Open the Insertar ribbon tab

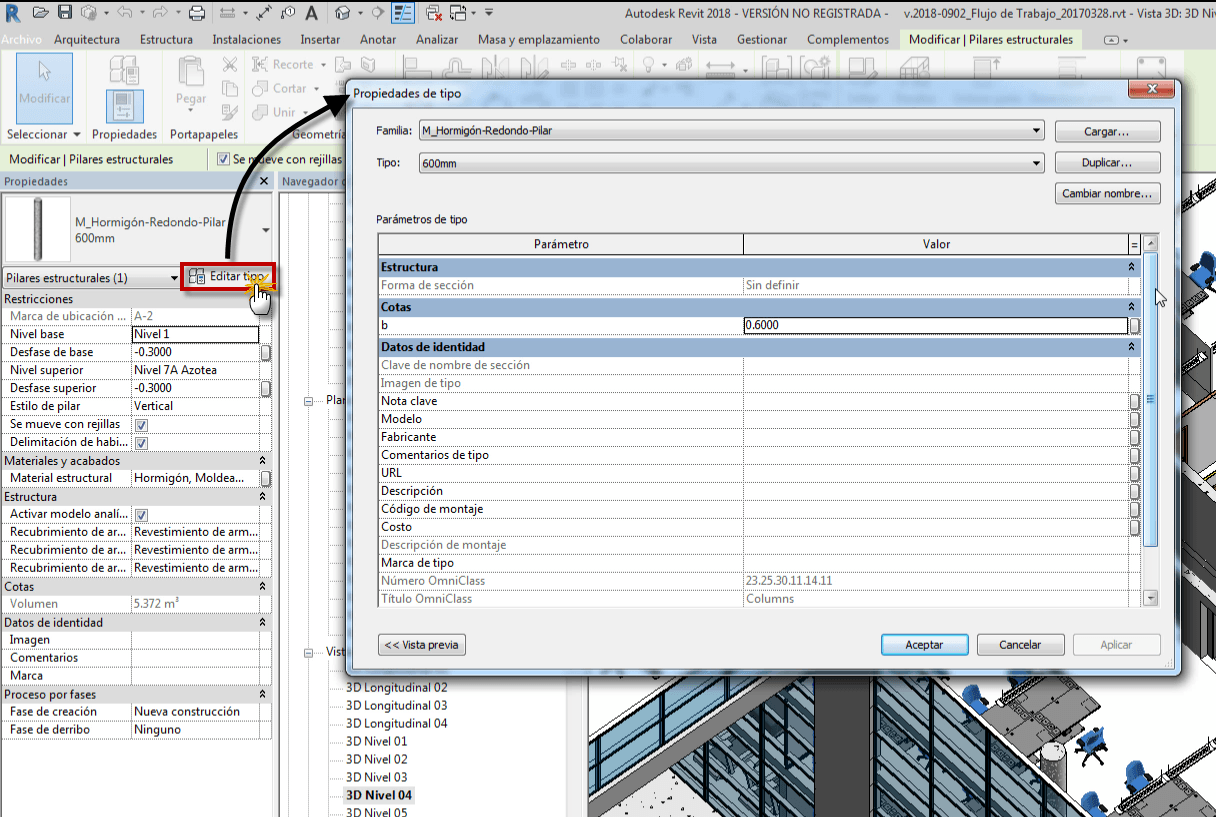320,40
